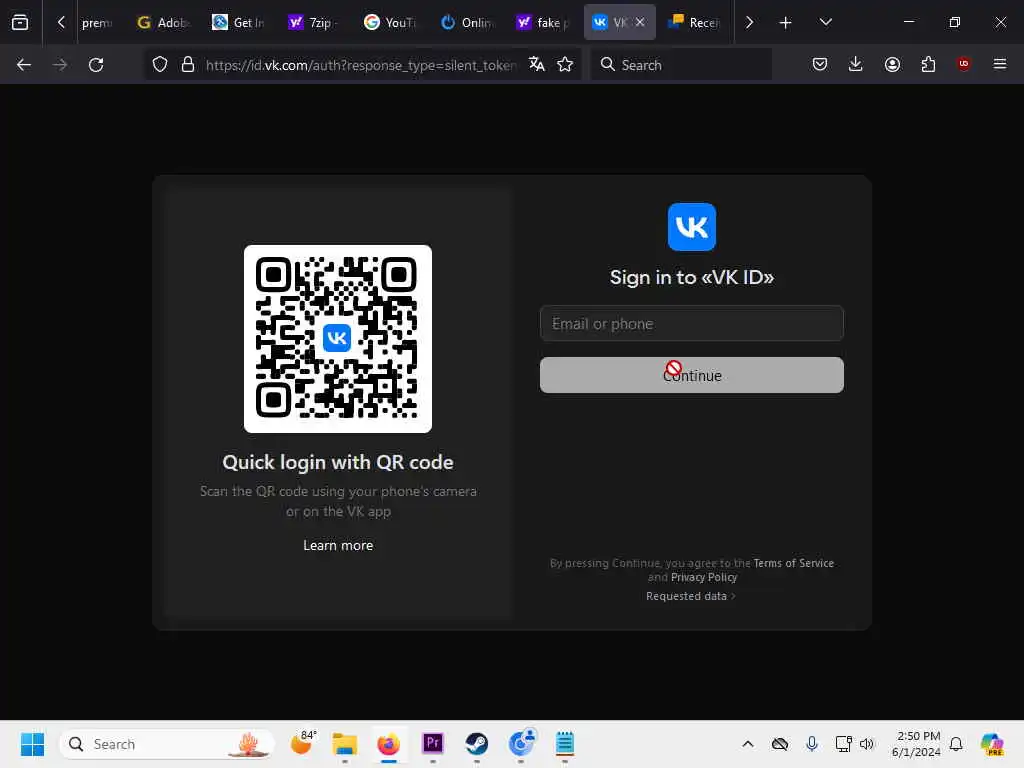Click the Continue button

point(692,375)
